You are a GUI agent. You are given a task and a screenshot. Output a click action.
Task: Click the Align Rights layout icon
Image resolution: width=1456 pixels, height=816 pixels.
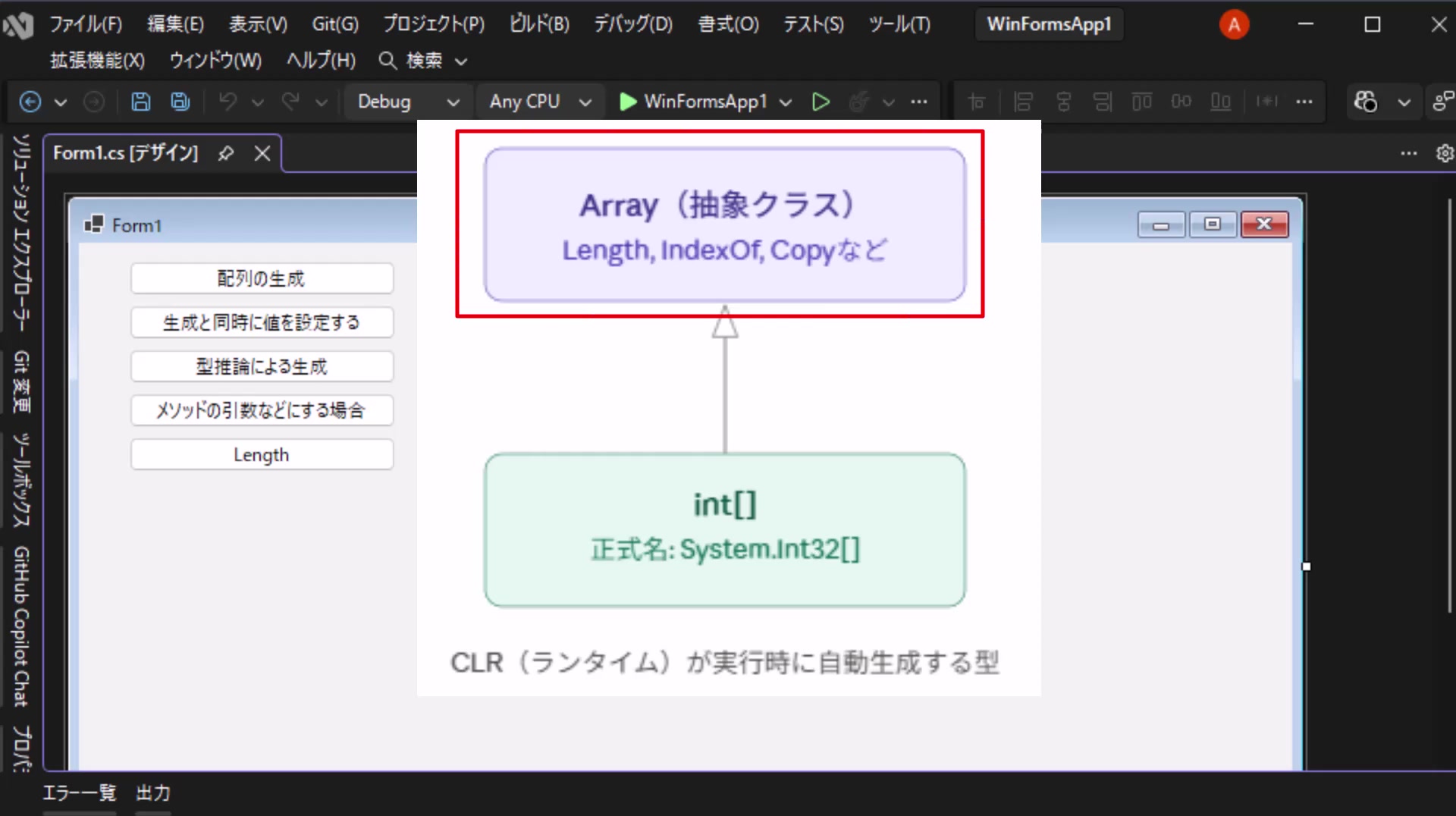click(1103, 102)
